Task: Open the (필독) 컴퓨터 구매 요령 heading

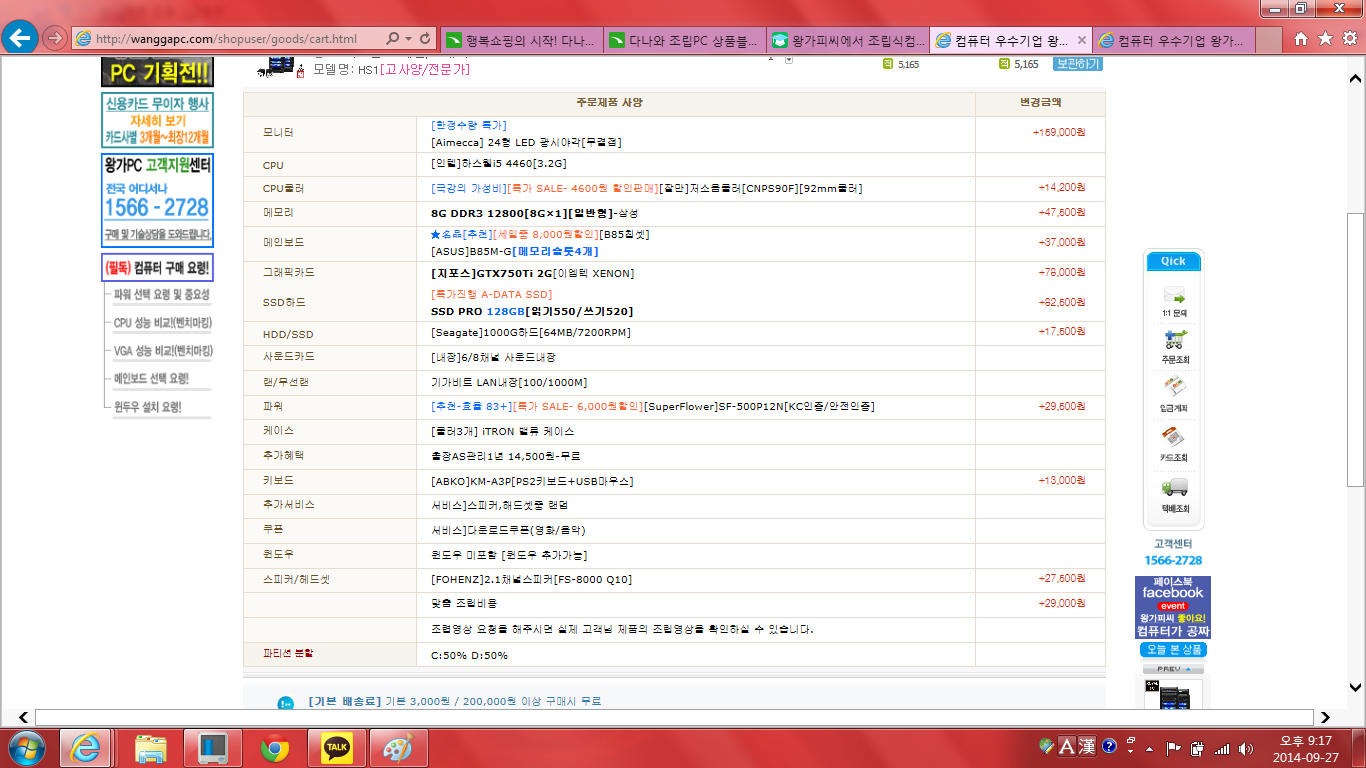Action: tap(157, 267)
